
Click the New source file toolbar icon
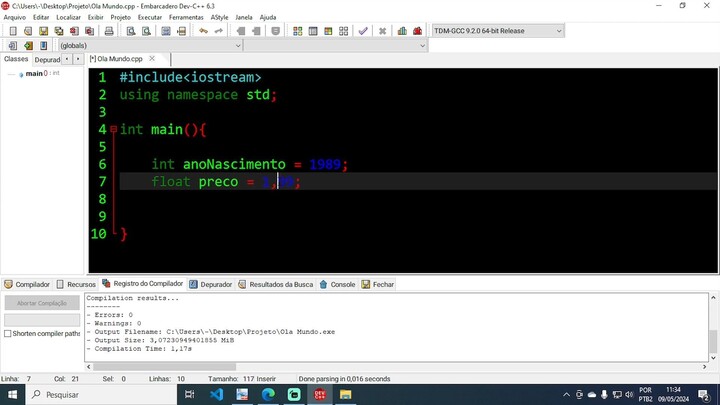[13, 31]
